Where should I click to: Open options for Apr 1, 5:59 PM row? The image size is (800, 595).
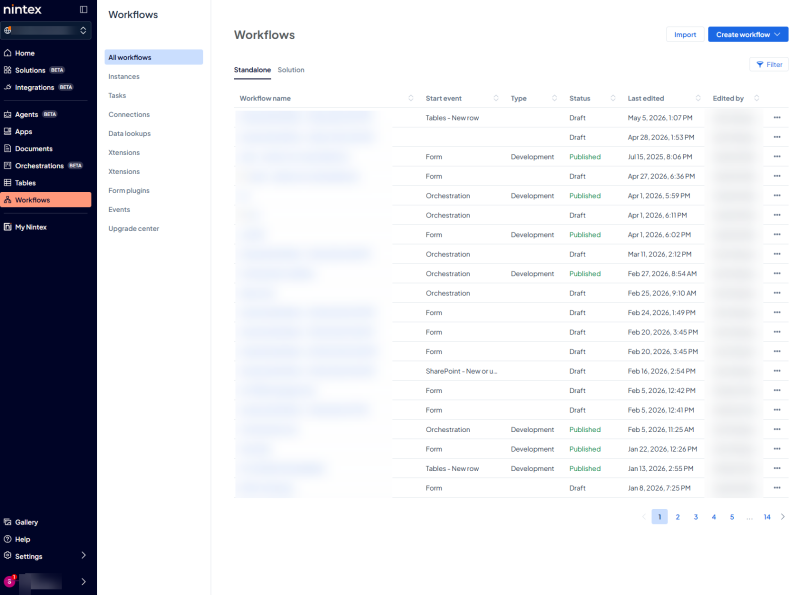point(777,195)
